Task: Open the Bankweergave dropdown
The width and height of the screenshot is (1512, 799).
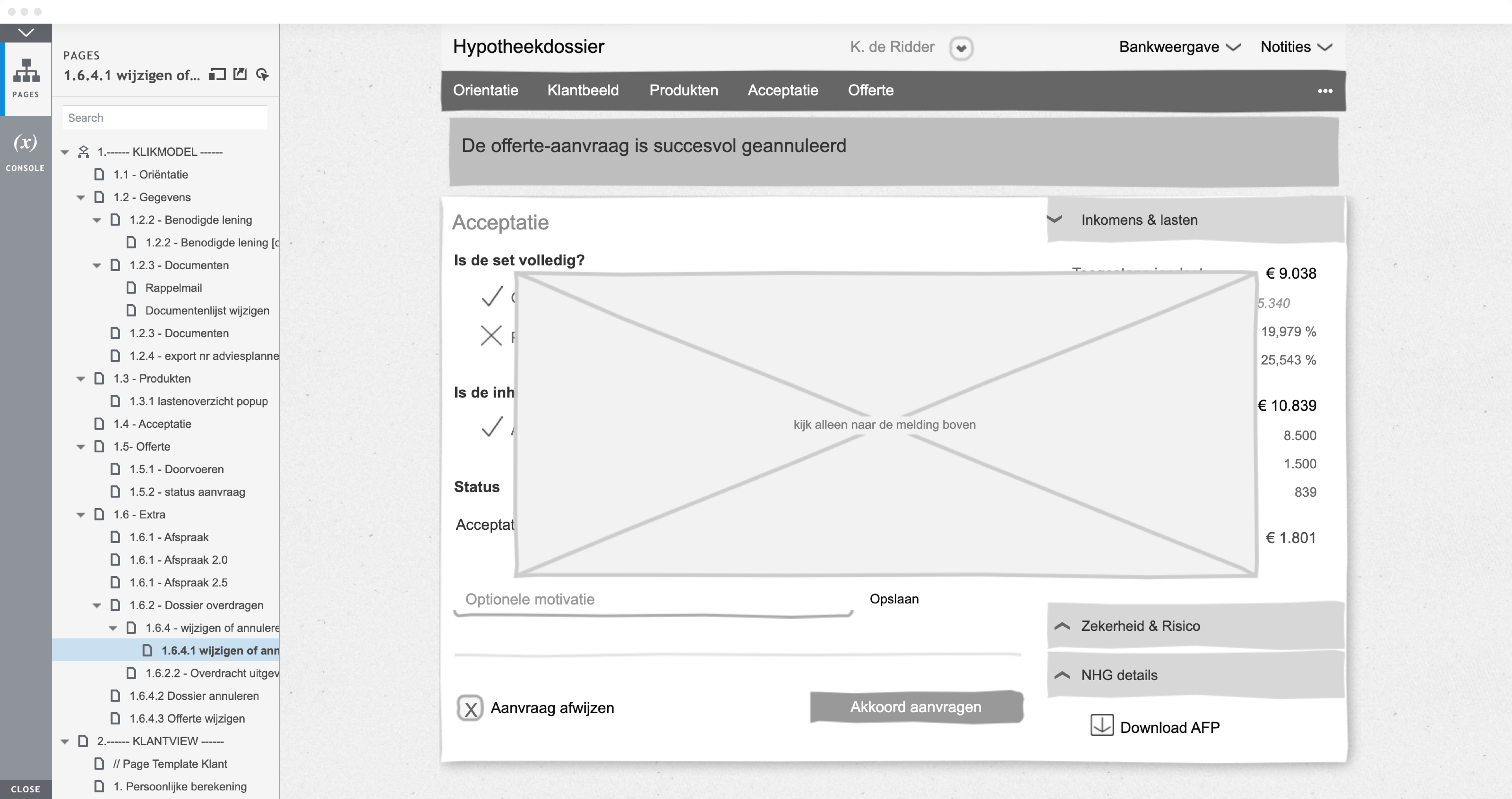Action: [x=1179, y=47]
